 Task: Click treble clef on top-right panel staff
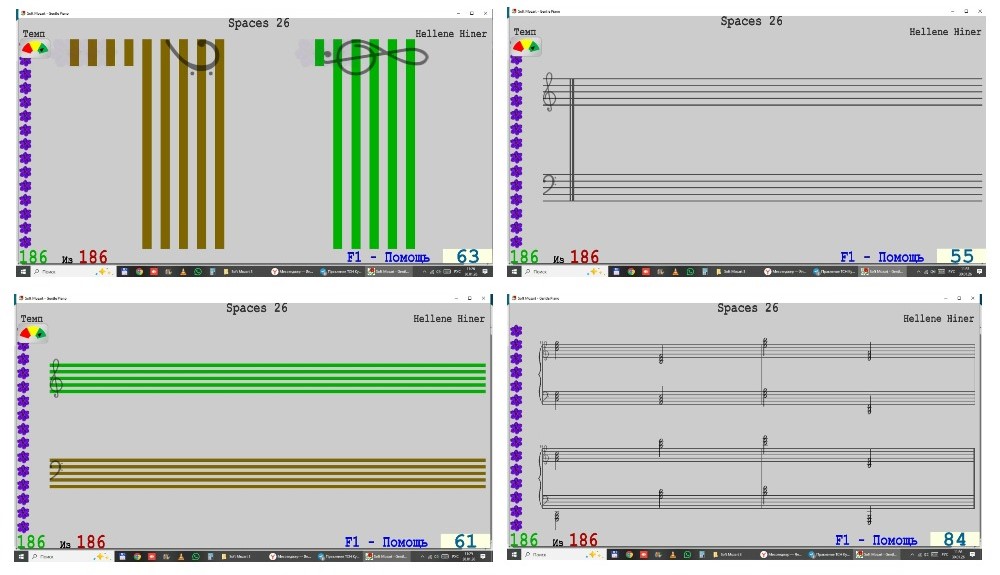pos(549,92)
